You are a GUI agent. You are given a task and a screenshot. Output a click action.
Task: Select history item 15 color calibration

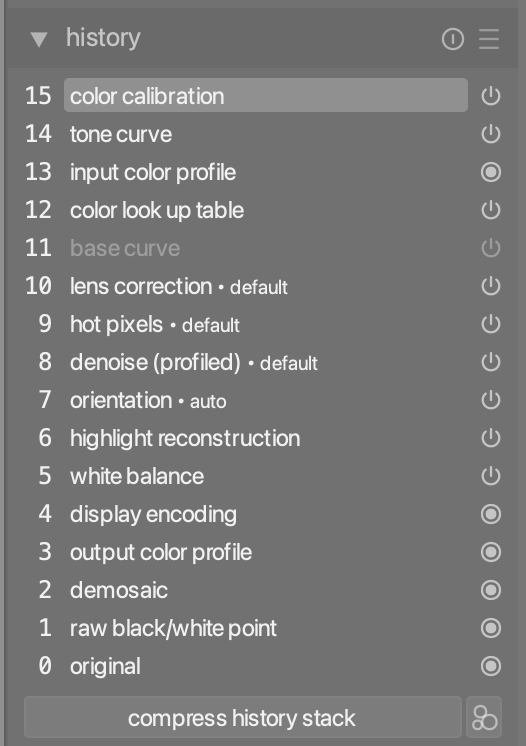[266, 96]
